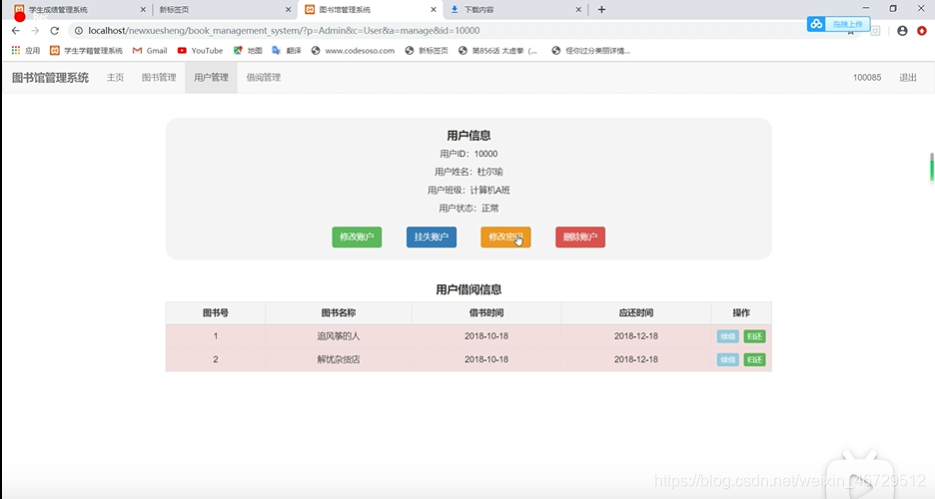Click the browser back arrow
935x499 pixels.
(16, 30)
